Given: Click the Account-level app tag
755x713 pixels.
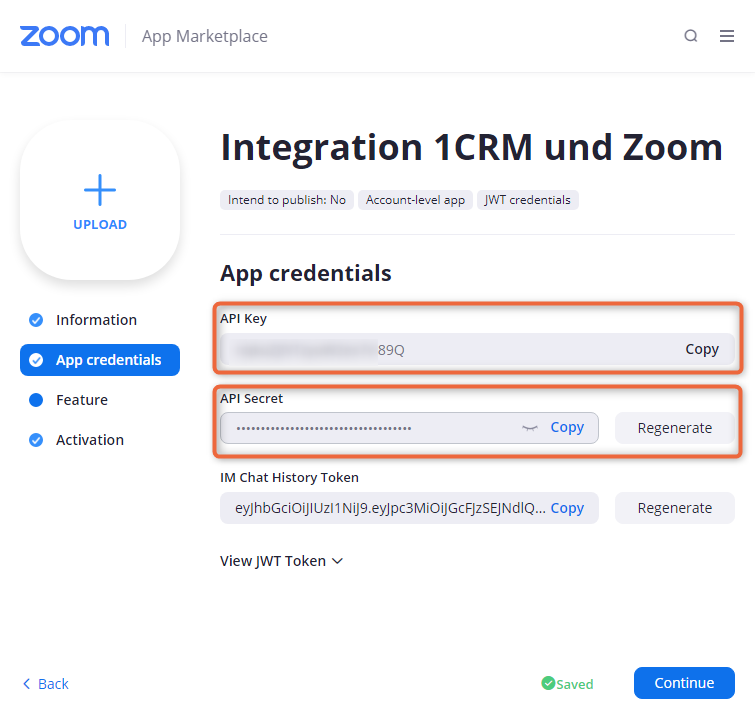Looking at the screenshot, I should pos(415,200).
